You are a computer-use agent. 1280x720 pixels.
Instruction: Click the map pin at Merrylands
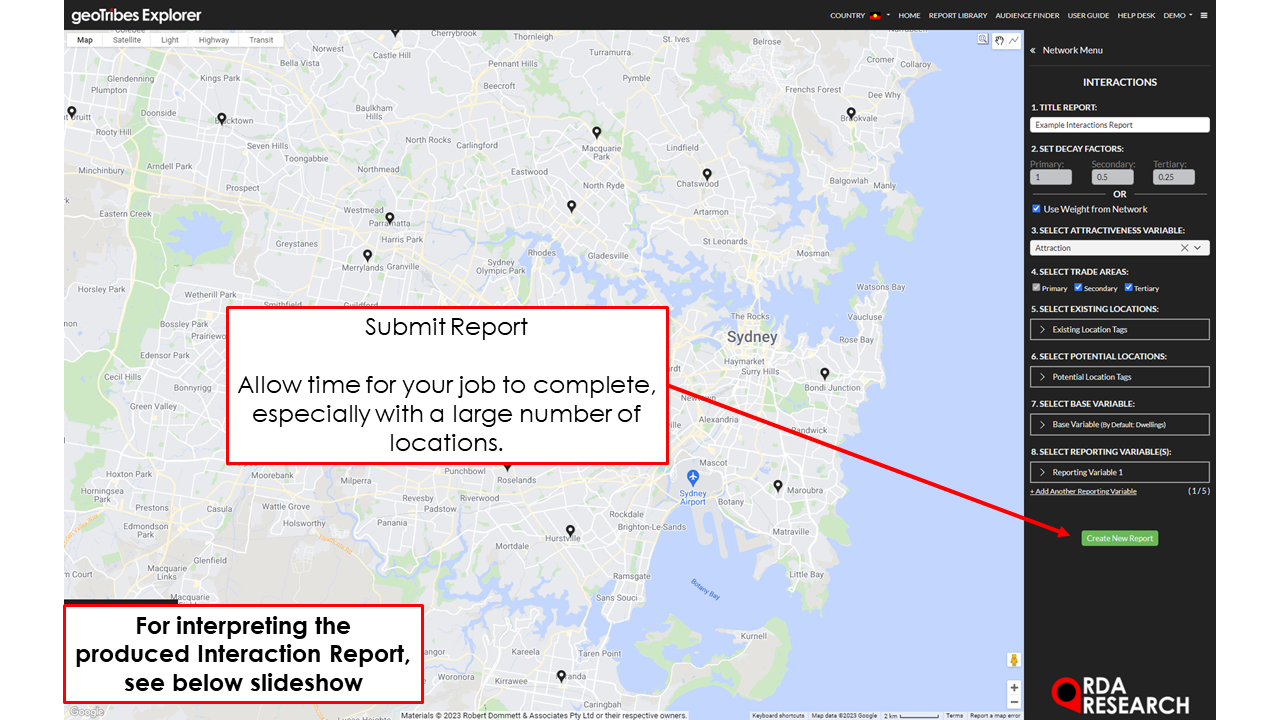(366, 255)
